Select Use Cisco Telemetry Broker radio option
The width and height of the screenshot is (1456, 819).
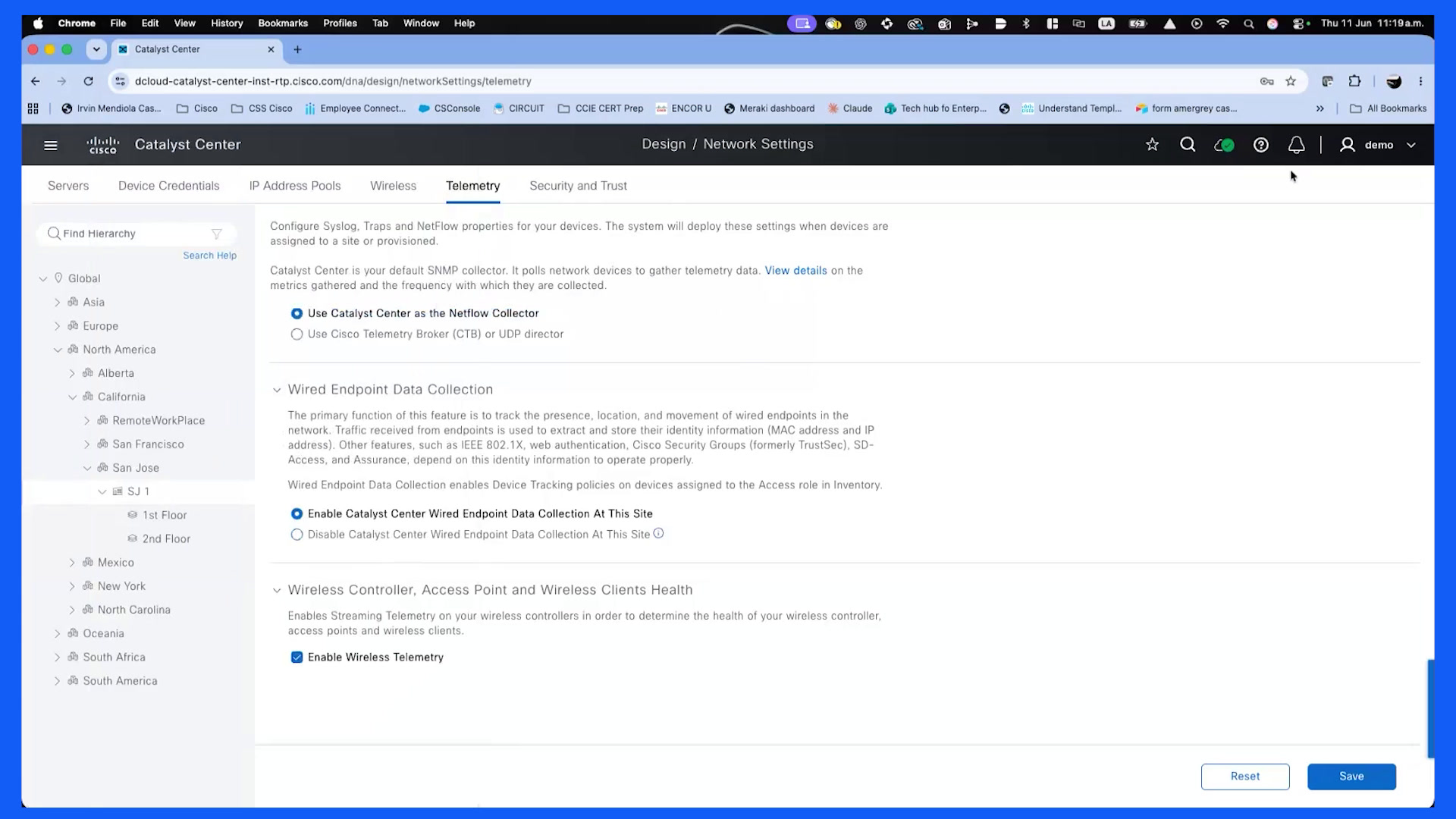click(297, 334)
